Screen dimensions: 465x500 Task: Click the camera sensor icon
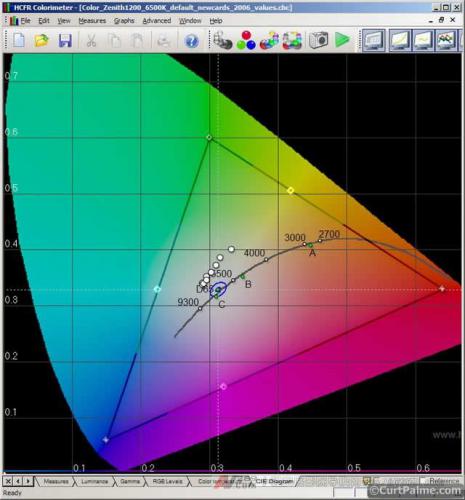[318, 40]
